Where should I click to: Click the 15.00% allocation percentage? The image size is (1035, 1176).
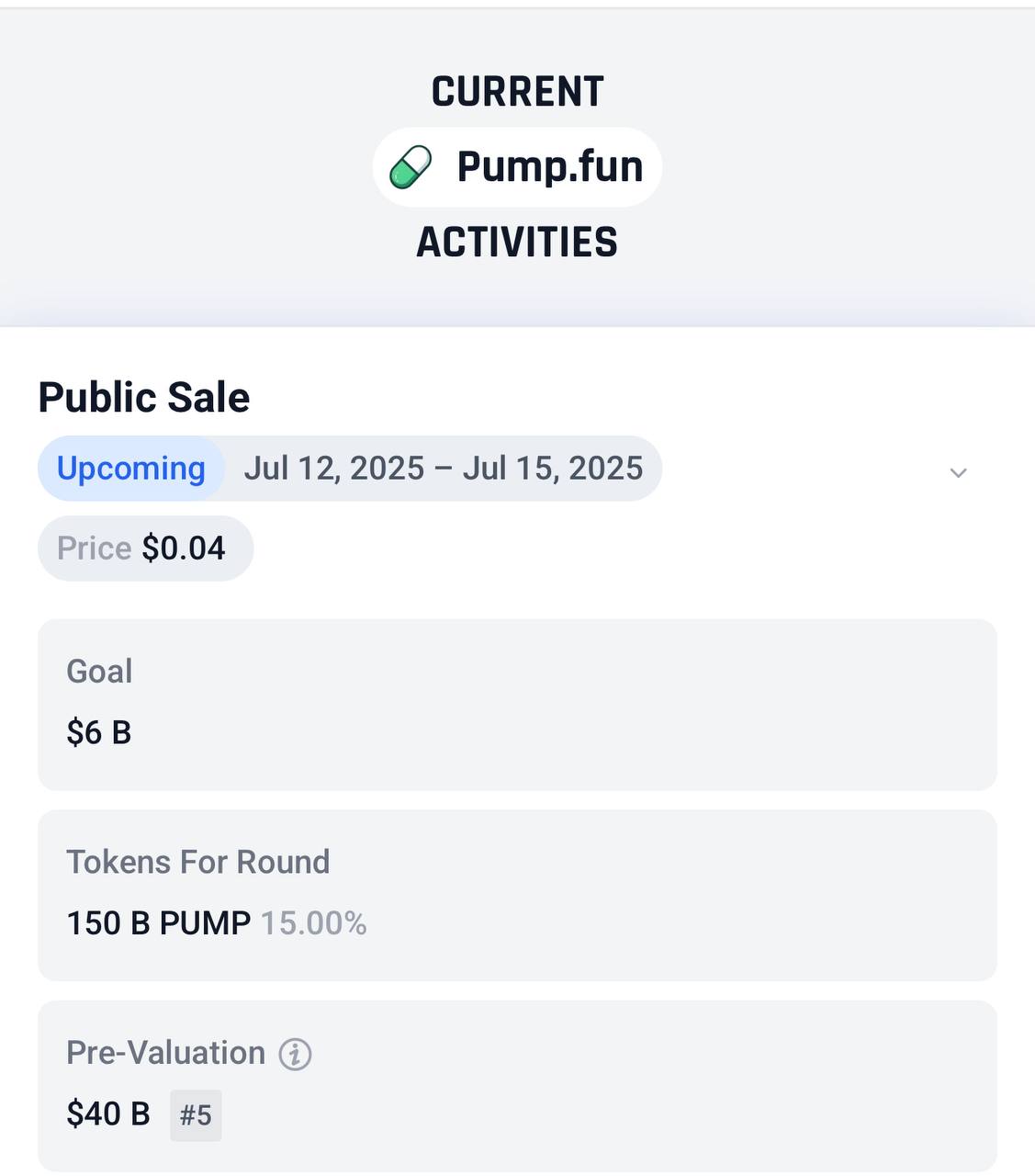[x=314, y=923]
